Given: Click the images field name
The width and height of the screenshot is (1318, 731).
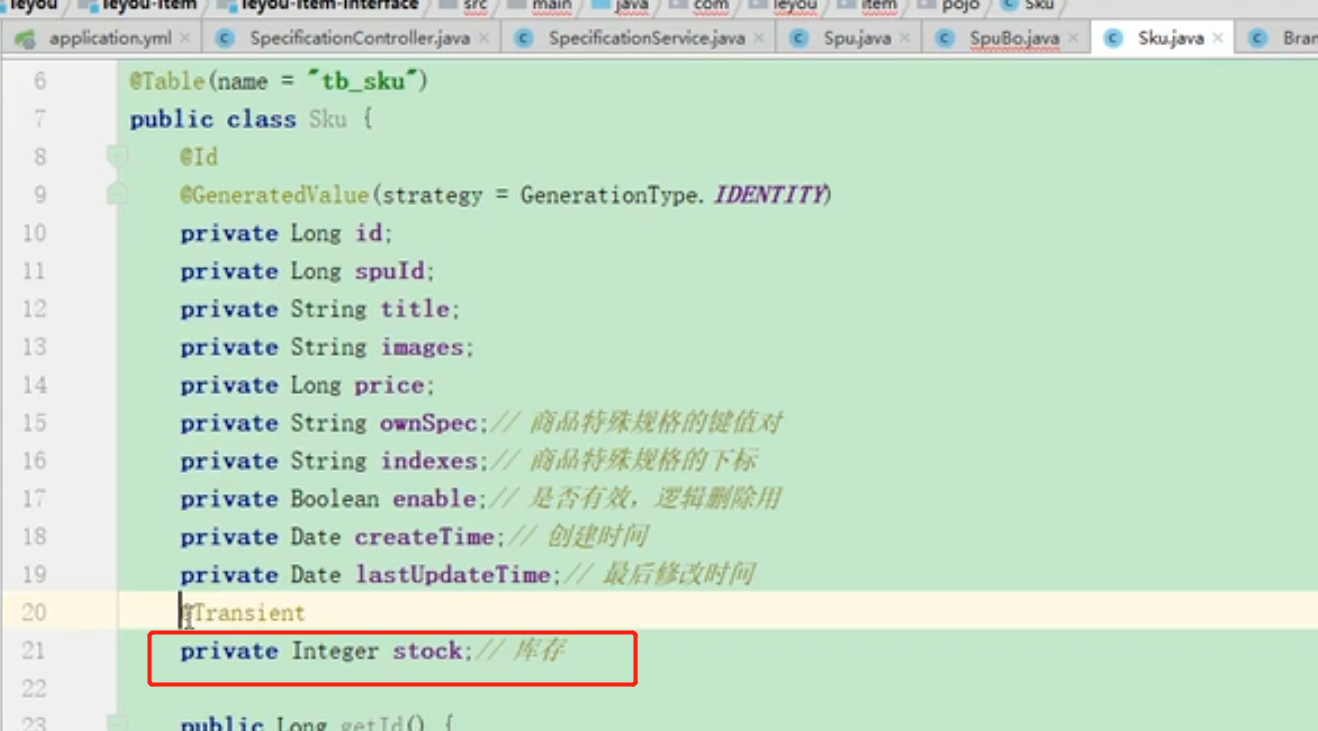Looking at the screenshot, I should tap(422, 347).
